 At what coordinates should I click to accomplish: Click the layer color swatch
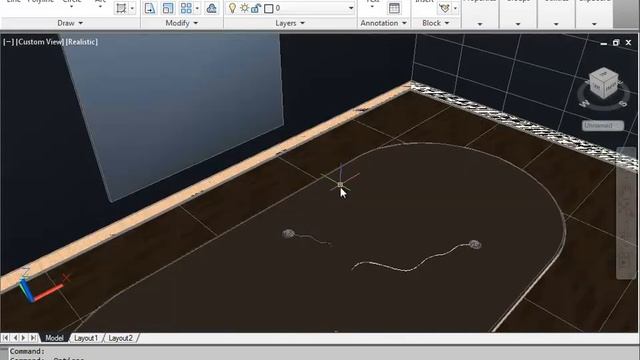pyautogui.click(x=269, y=8)
